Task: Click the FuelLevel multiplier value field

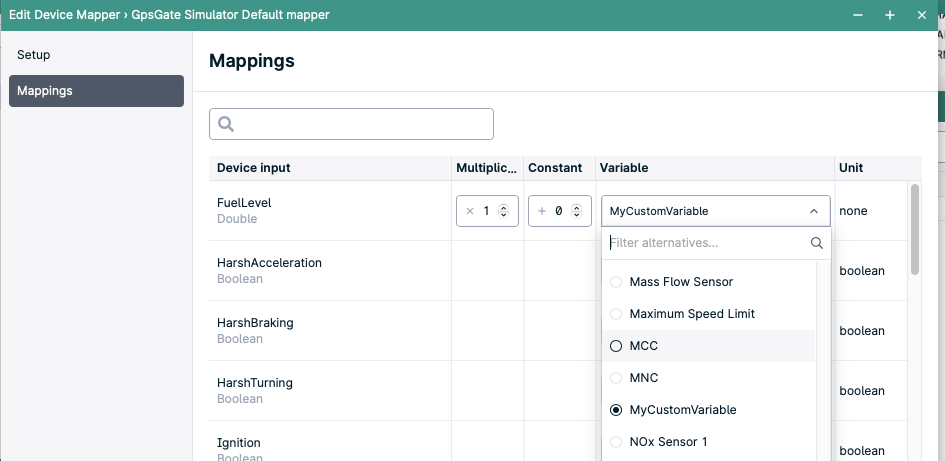Action: click(488, 211)
